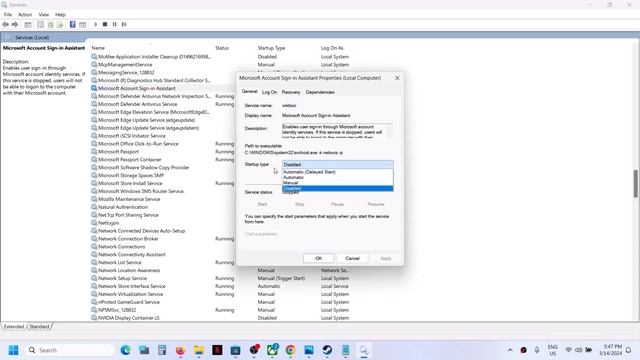This screenshot has width=640, height=360.
Task: Click gear icon beside Netlogon service
Action: [x=94, y=223]
